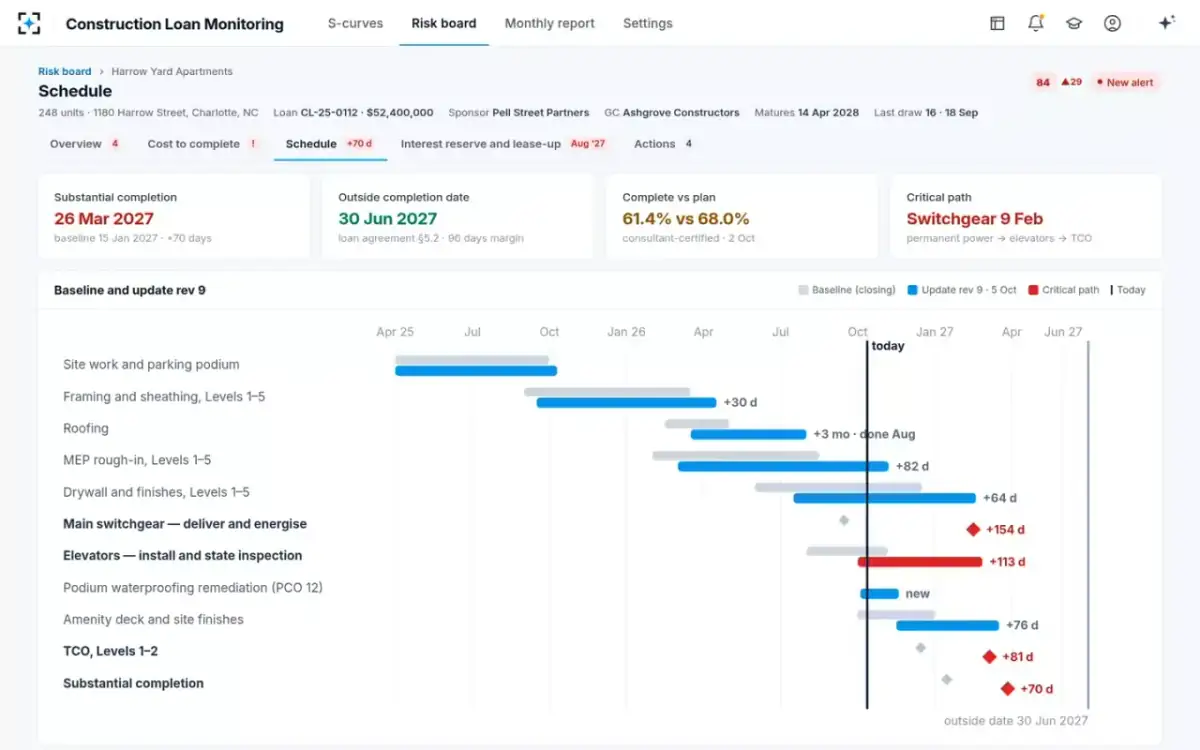Click the blue MEP rough-in bar
This screenshot has height=750, width=1200.
click(783, 466)
